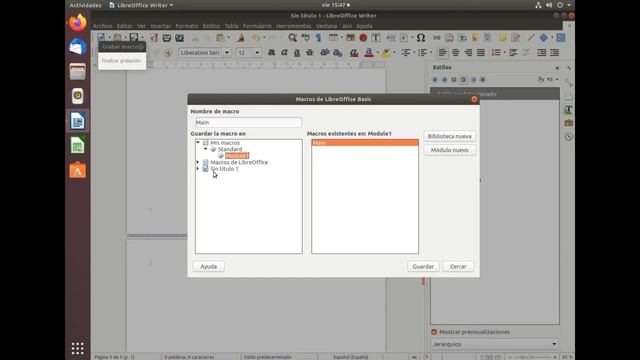This screenshot has width=640, height=360.
Task: Toggle bold formatting
Action: pyautogui.click(x=271, y=53)
